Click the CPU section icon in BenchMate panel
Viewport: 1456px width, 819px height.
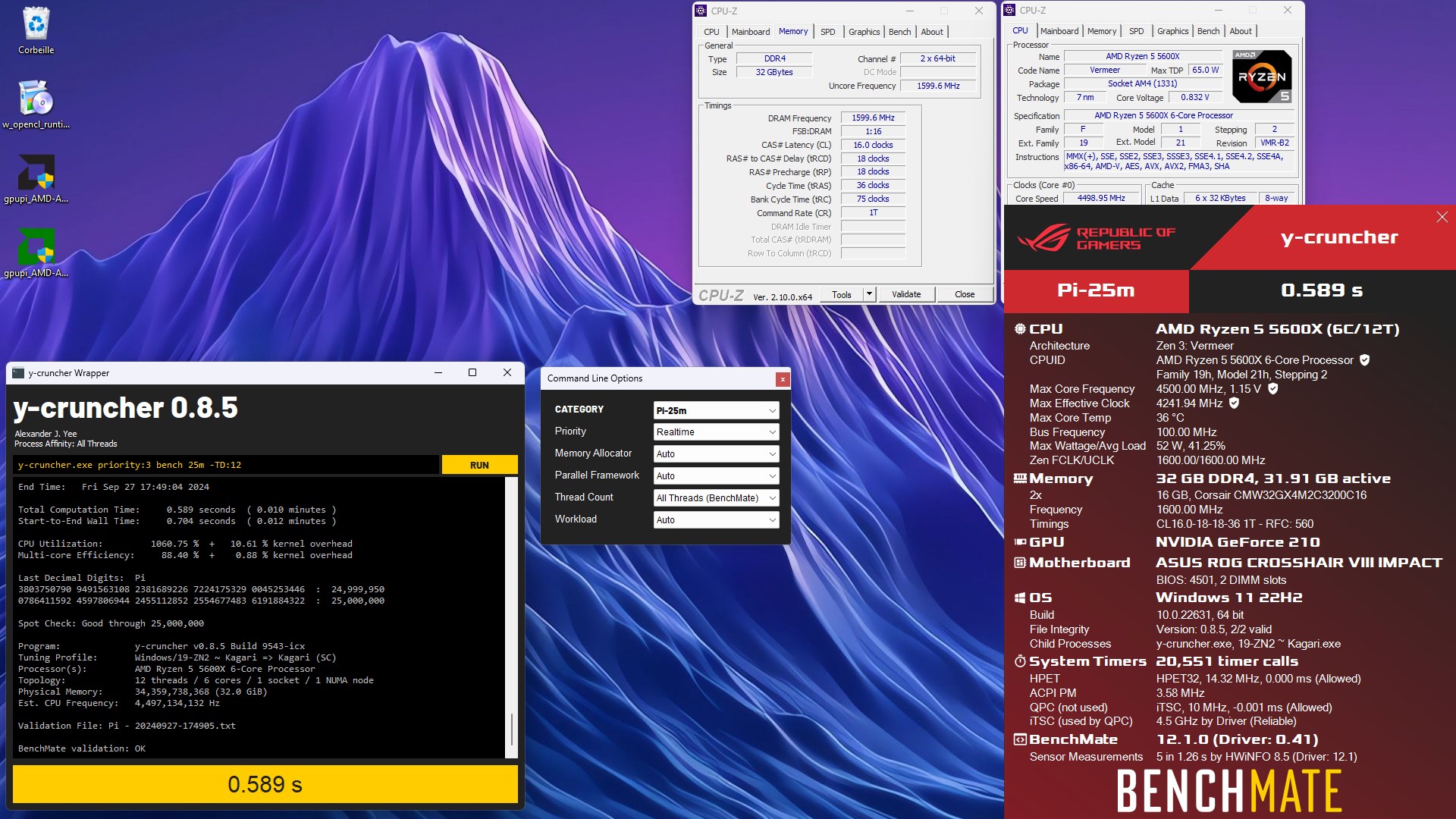click(1020, 328)
